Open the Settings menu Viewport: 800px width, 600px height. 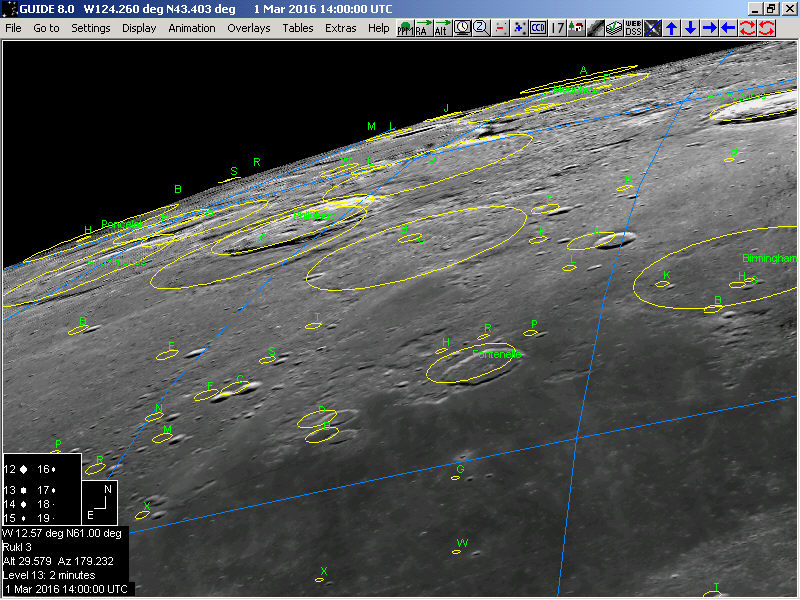[90, 28]
